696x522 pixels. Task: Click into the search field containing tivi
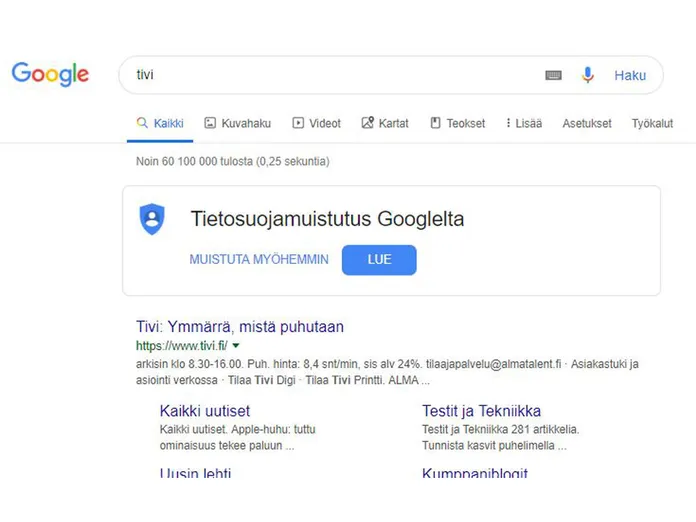[337, 75]
